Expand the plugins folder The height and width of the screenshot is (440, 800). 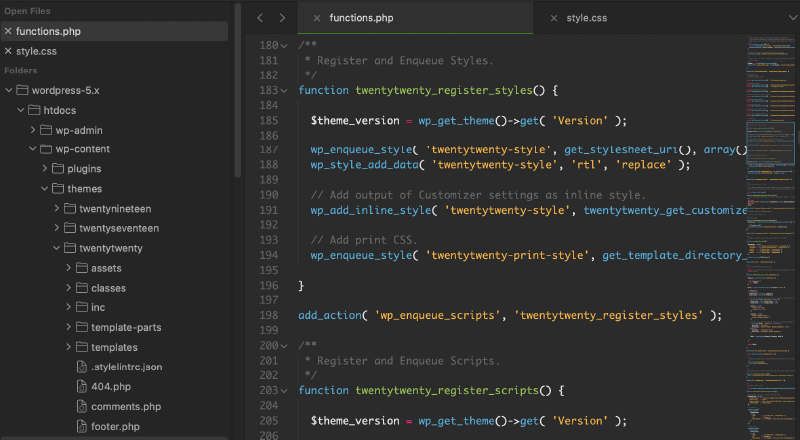pyautogui.click(x=45, y=168)
